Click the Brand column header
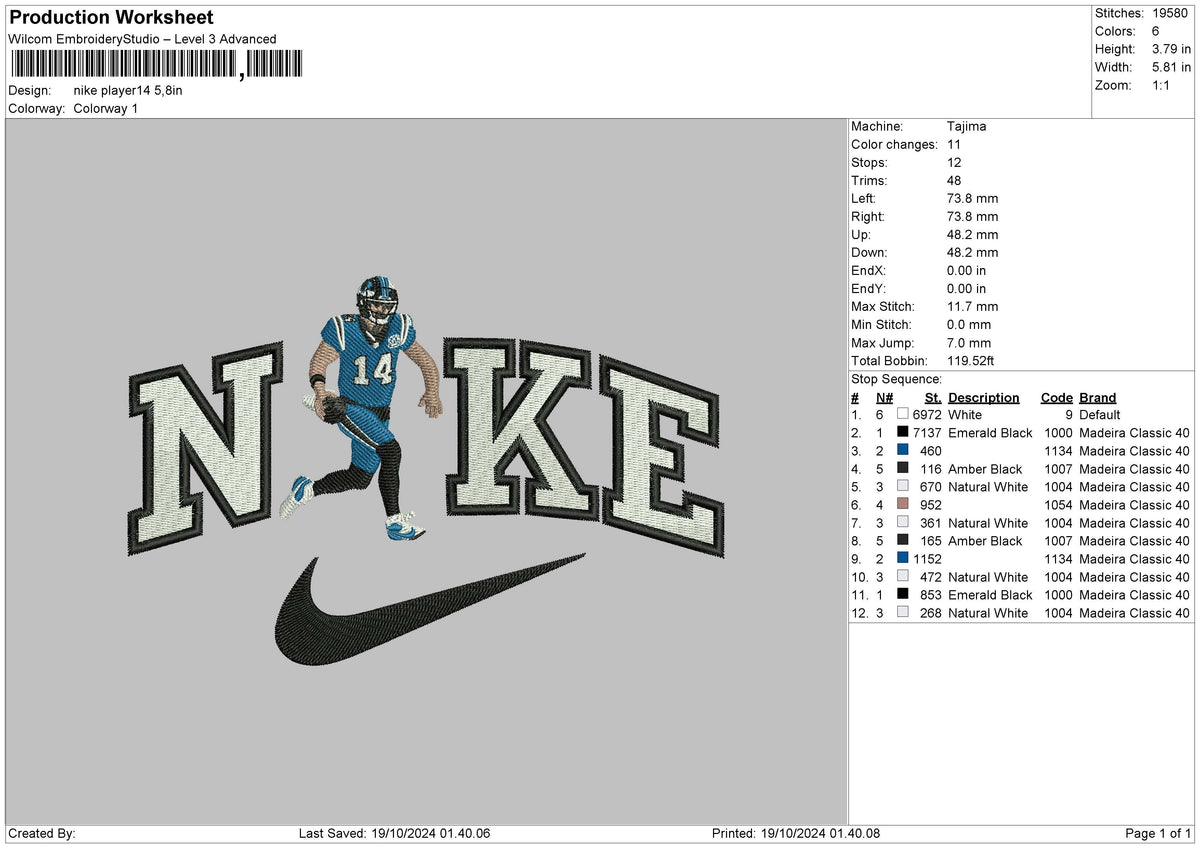 [1097, 397]
